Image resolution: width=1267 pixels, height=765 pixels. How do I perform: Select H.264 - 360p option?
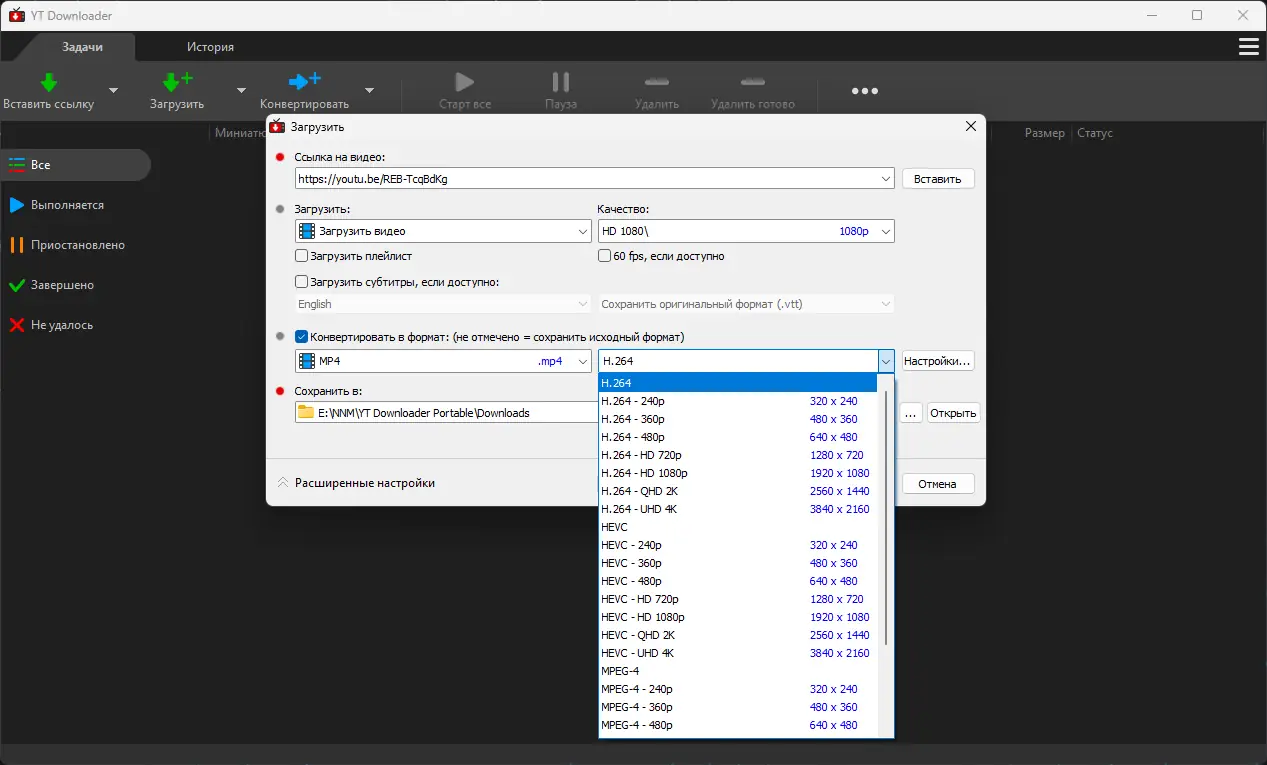(x=738, y=419)
